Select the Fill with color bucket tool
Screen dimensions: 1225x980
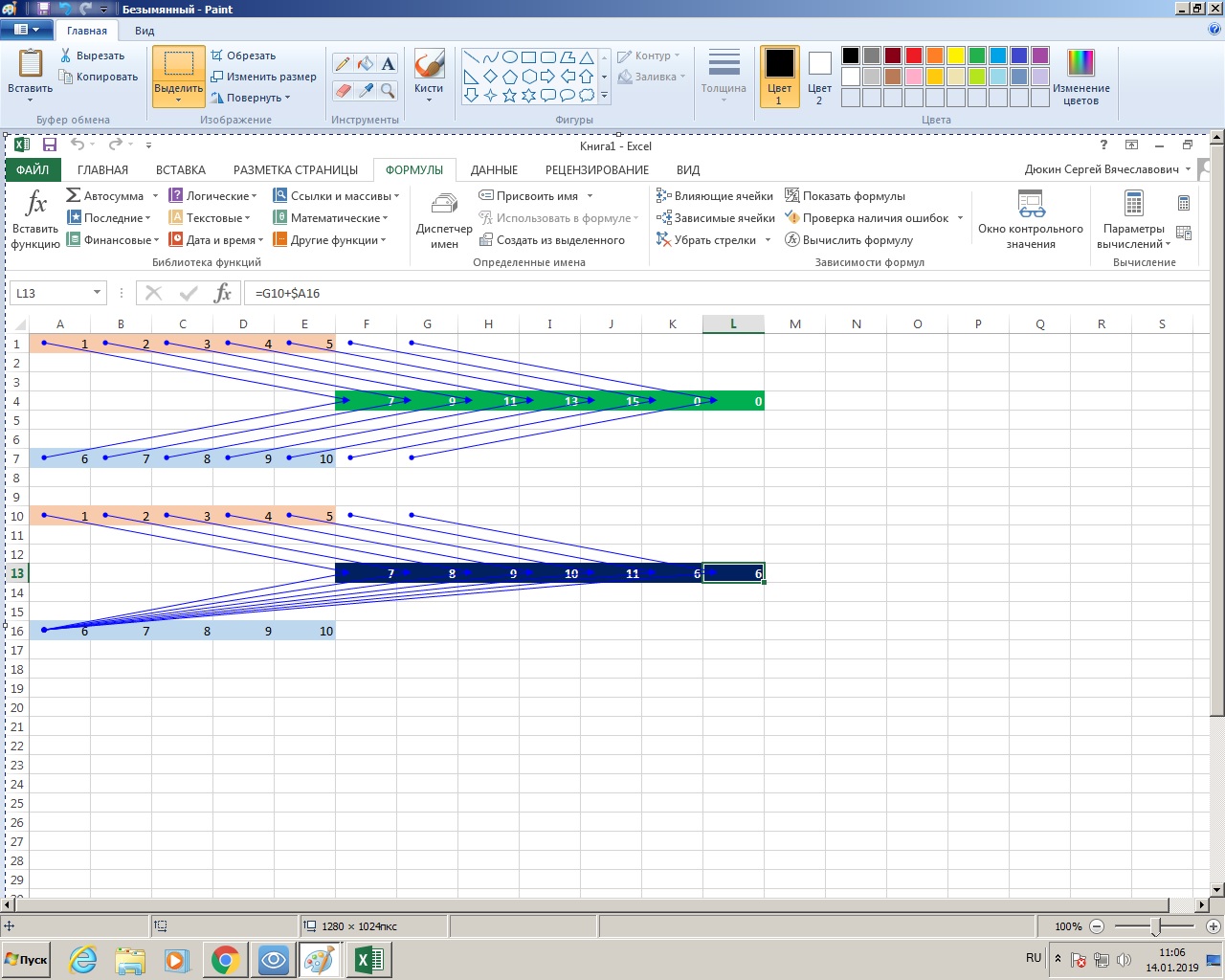366,64
